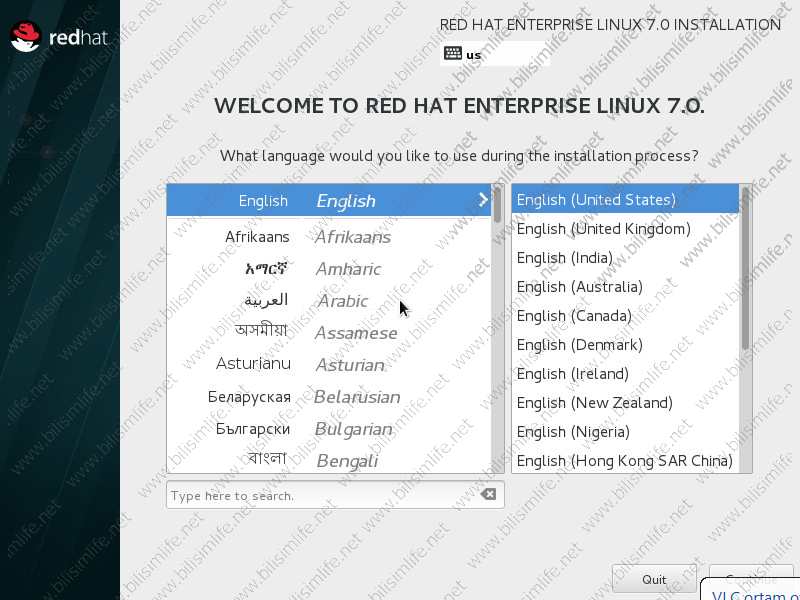Select Asturian as installation language
The height and width of the screenshot is (600, 800).
point(328,365)
